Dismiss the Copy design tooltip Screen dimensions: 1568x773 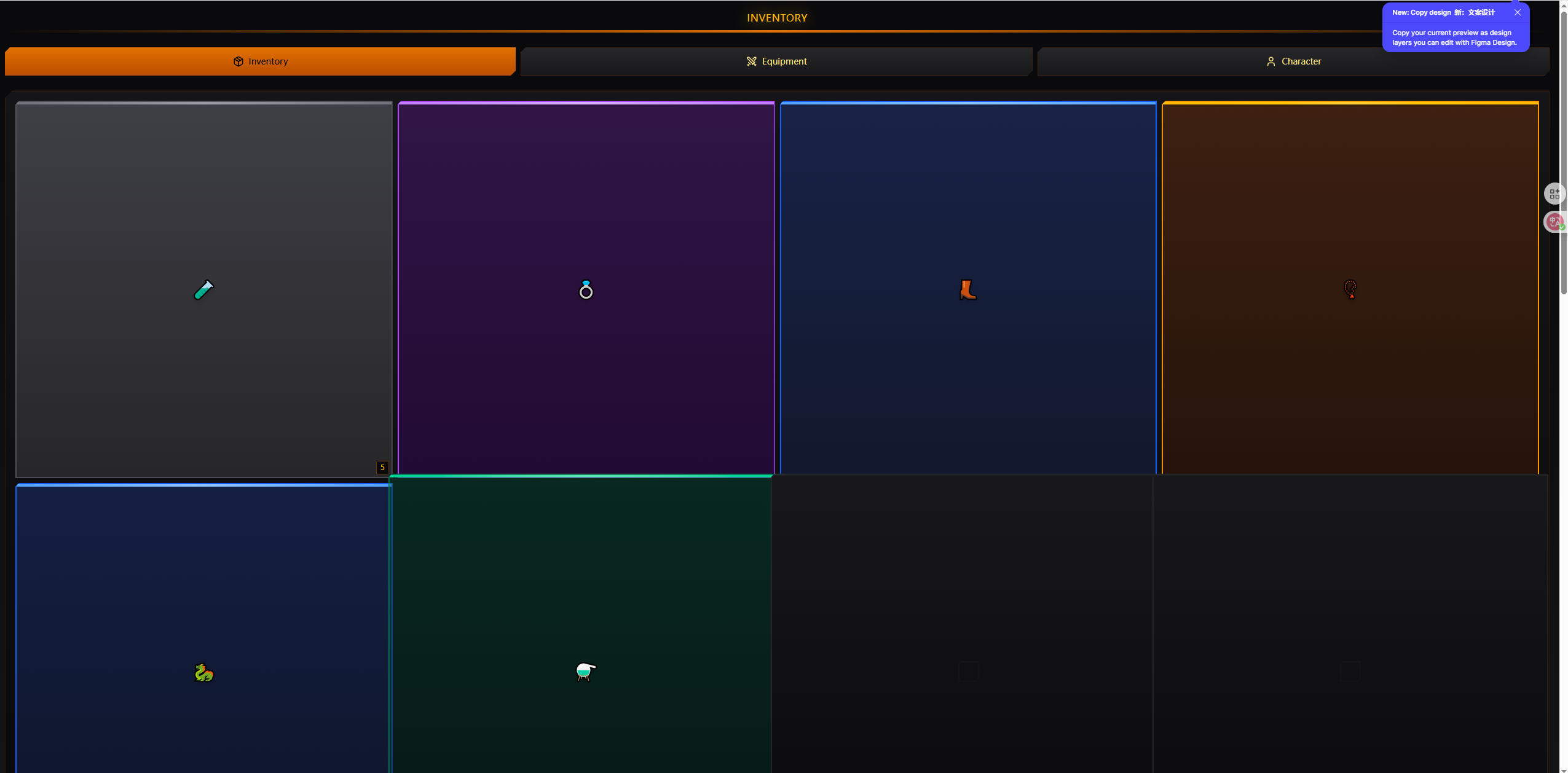coord(1517,12)
